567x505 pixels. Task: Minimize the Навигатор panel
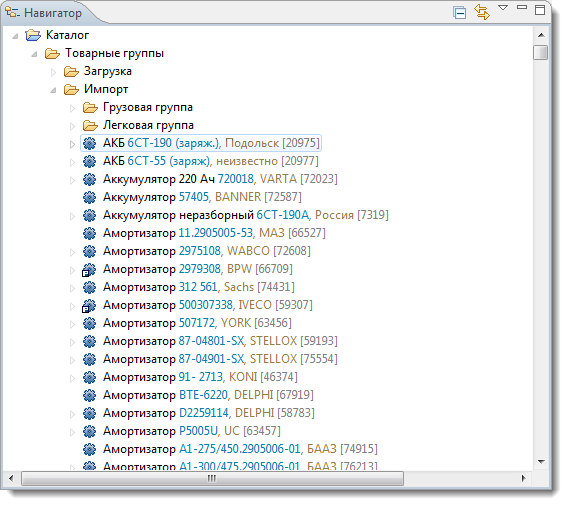tap(522, 7)
